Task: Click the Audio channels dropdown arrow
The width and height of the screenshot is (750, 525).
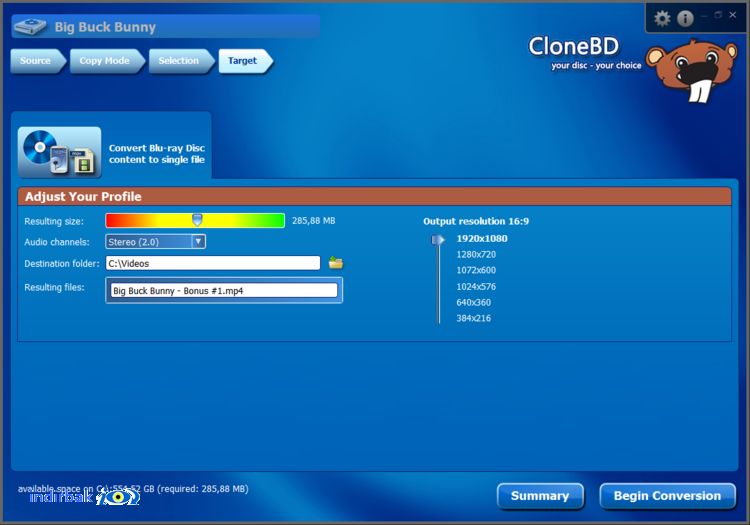Action: pos(199,241)
